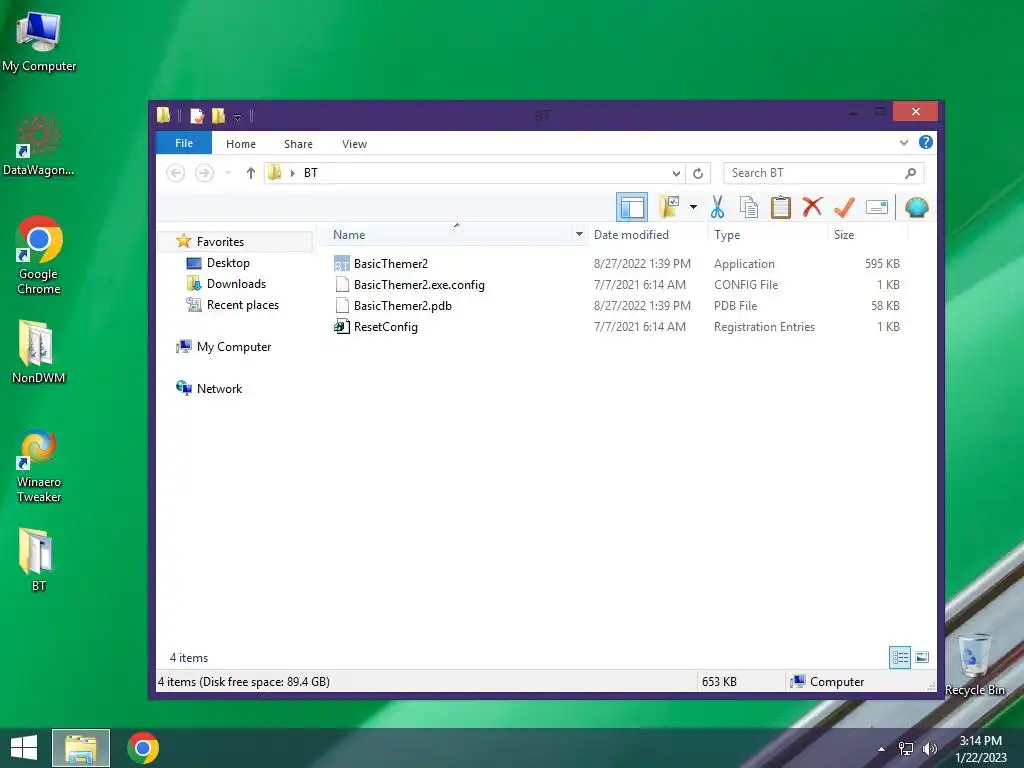Click the volume speaker tray icon
This screenshot has width=1024, height=768.
tap(929, 749)
